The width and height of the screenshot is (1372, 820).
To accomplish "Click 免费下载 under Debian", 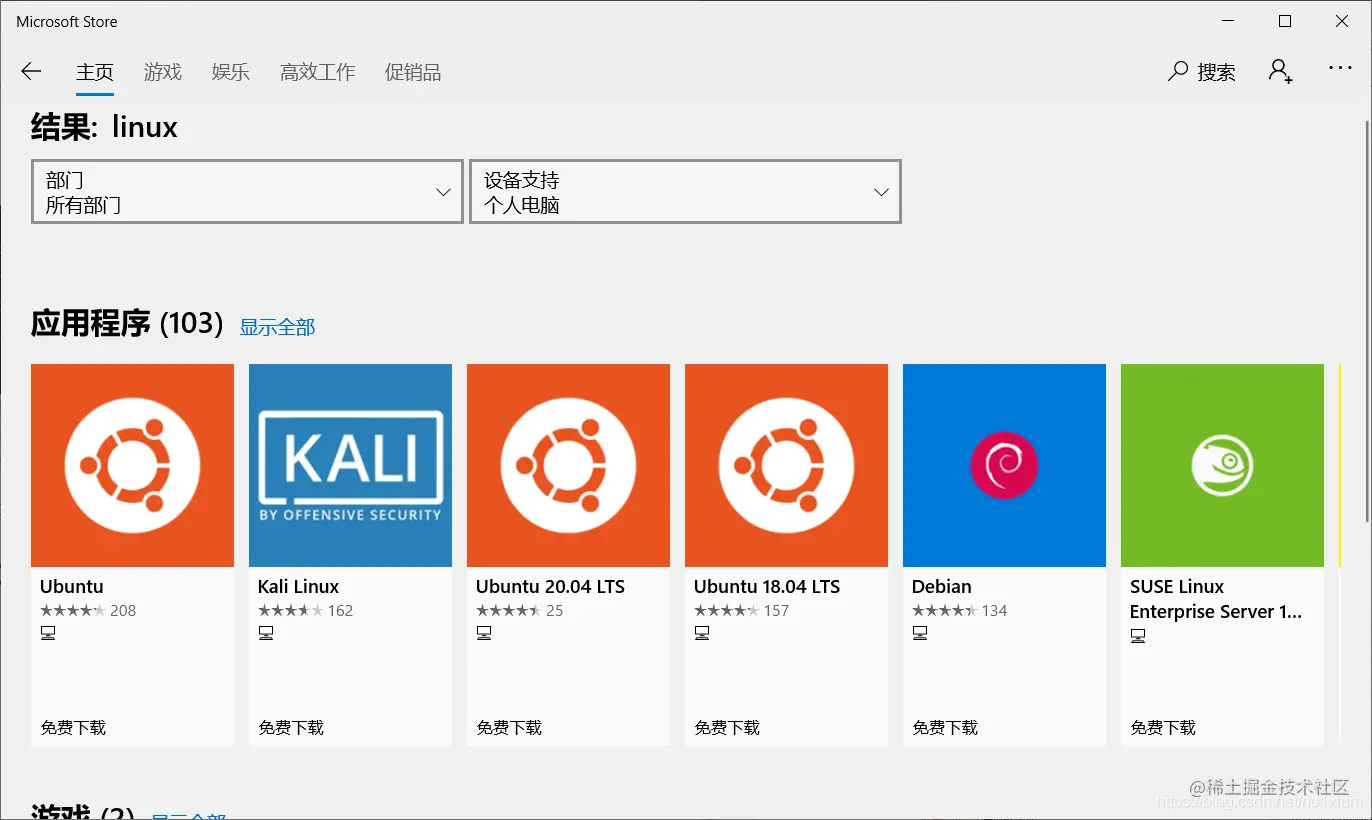I will [x=945, y=727].
